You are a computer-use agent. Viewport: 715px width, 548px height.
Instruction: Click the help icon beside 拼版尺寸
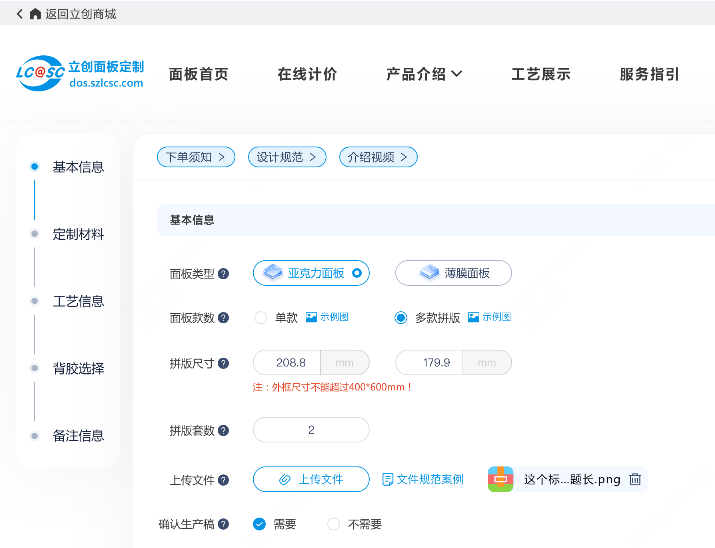223,363
